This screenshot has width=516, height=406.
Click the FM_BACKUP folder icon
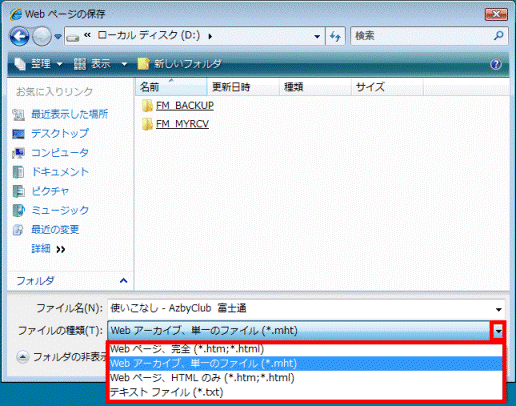click(147, 106)
